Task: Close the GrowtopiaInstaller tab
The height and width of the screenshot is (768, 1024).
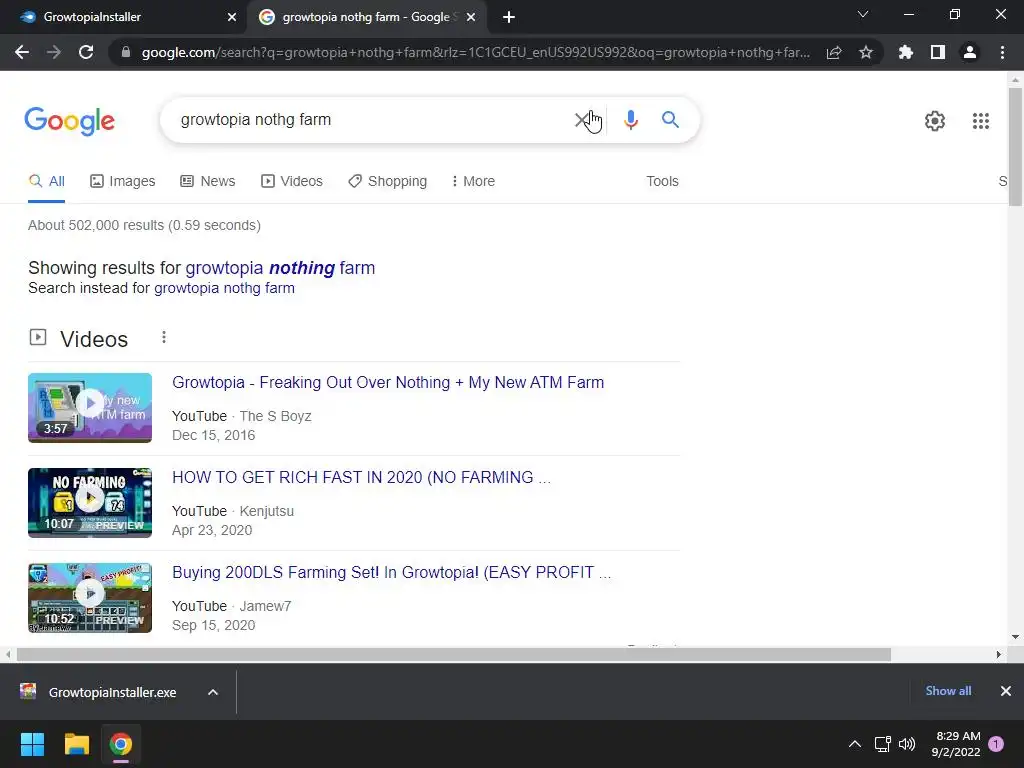Action: (x=232, y=17)
